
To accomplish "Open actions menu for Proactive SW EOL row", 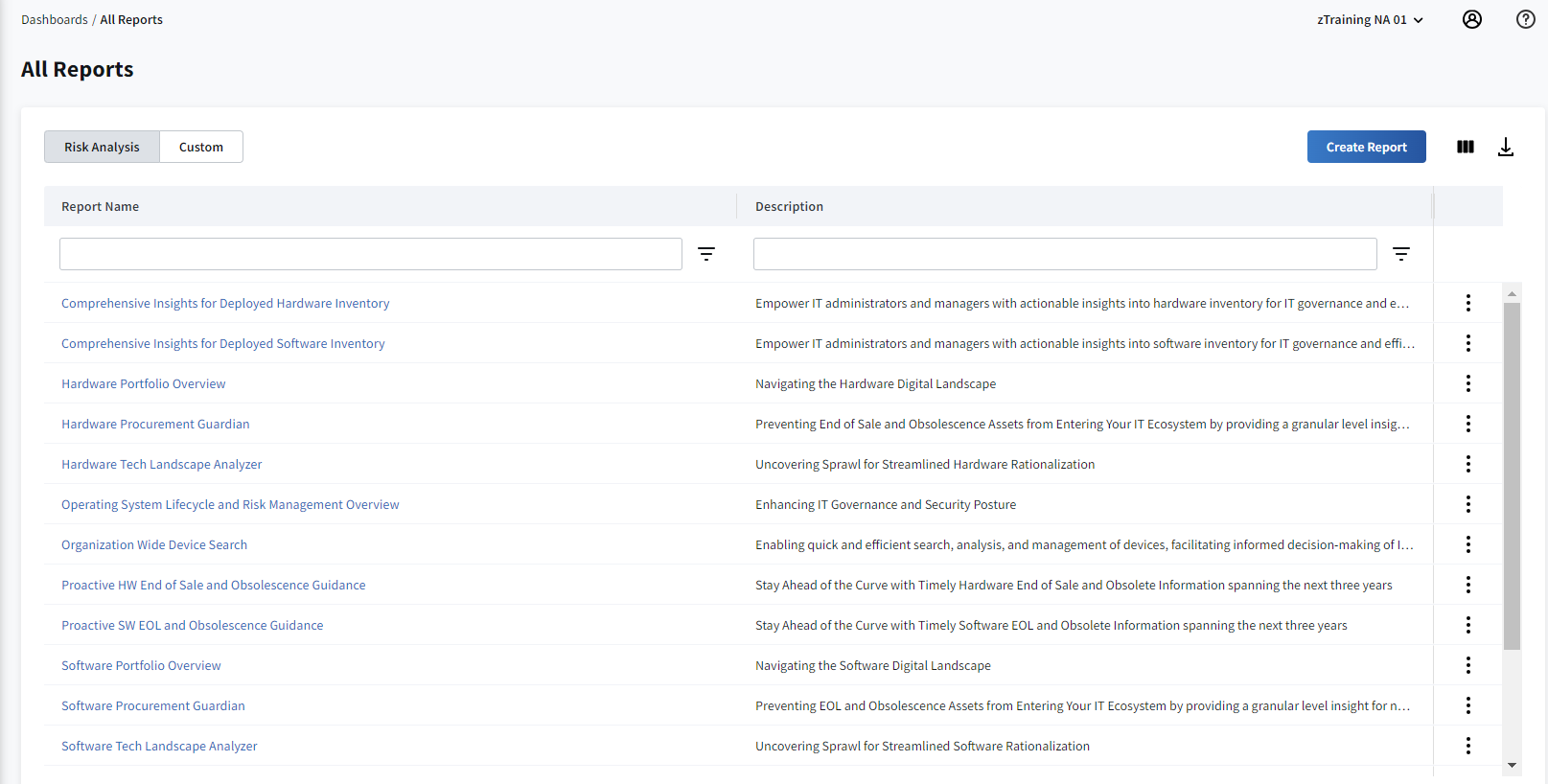I will point(1468,625).
